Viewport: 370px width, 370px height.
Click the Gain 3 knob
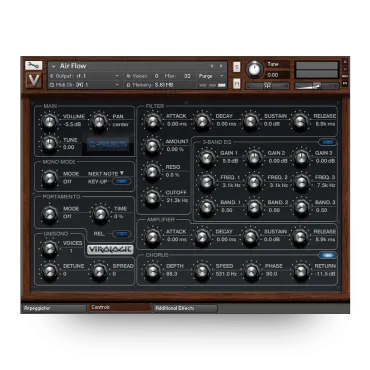pyautogui.click(x=301, y=157)
